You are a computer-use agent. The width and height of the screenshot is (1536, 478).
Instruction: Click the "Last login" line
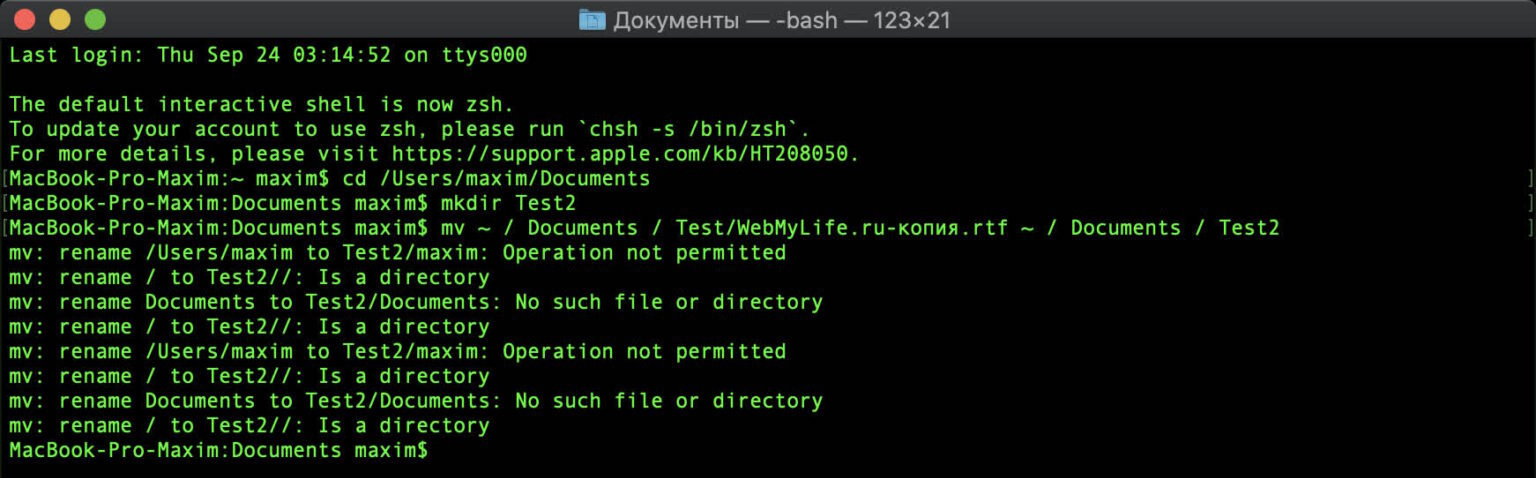pos(267,55)
